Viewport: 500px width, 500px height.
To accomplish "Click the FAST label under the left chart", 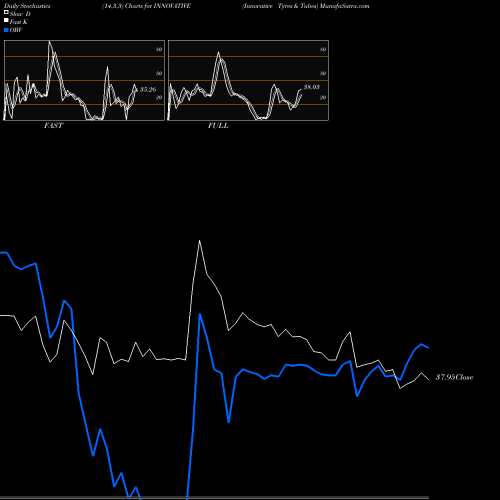I will click(x=53, y=126).
